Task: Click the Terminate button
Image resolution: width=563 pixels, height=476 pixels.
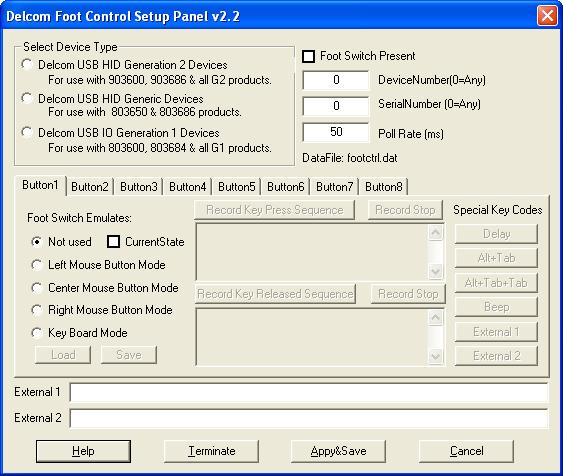Action: pos(211,451)
